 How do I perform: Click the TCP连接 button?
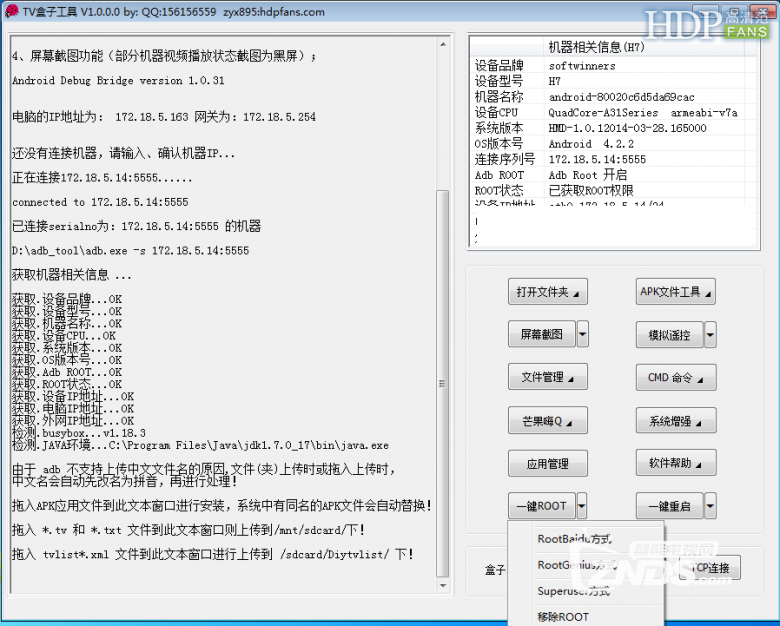pos(710,568)
